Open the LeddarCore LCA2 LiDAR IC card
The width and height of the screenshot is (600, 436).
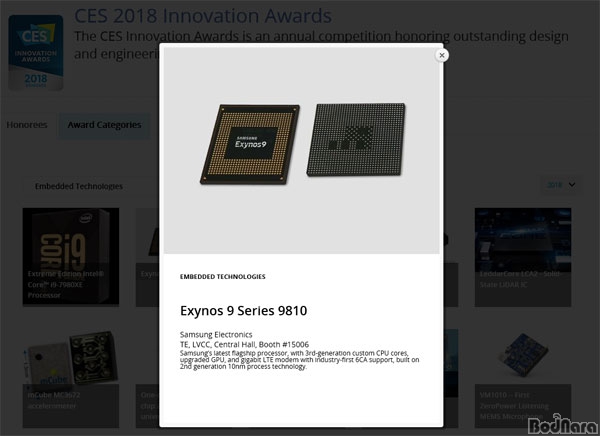(523, 257)
